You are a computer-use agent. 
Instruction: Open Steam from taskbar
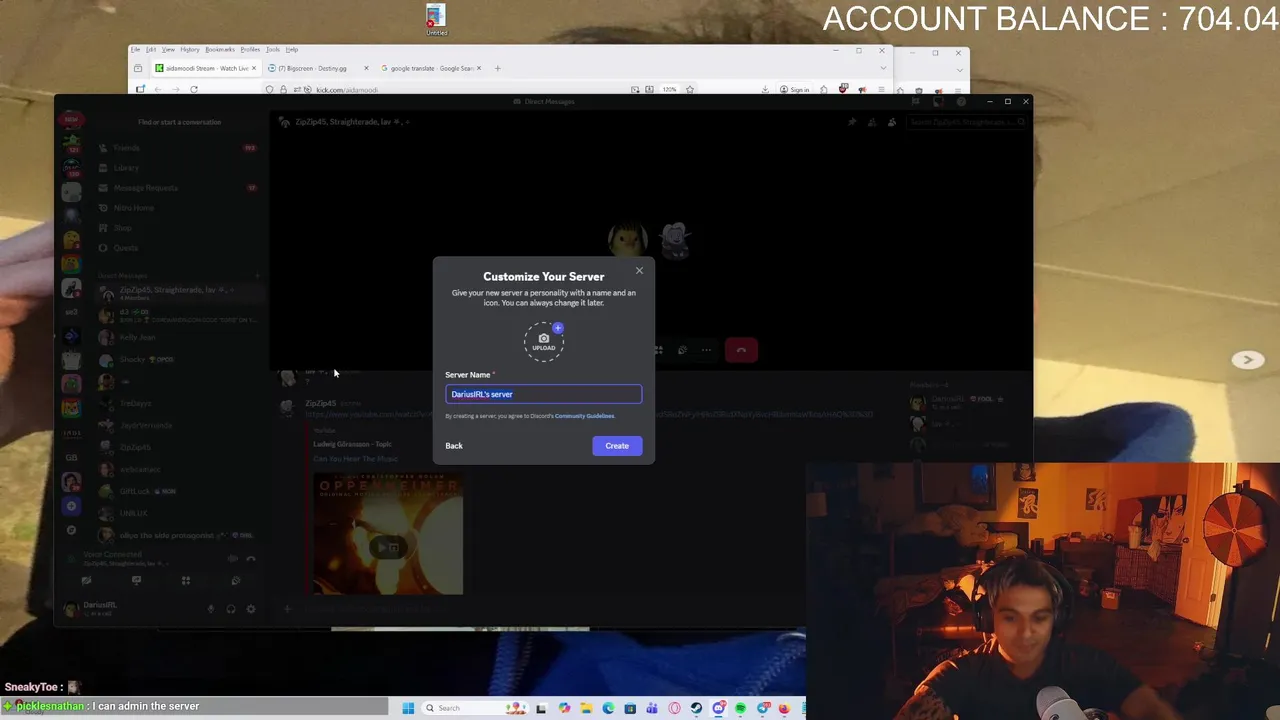(696, 708)
